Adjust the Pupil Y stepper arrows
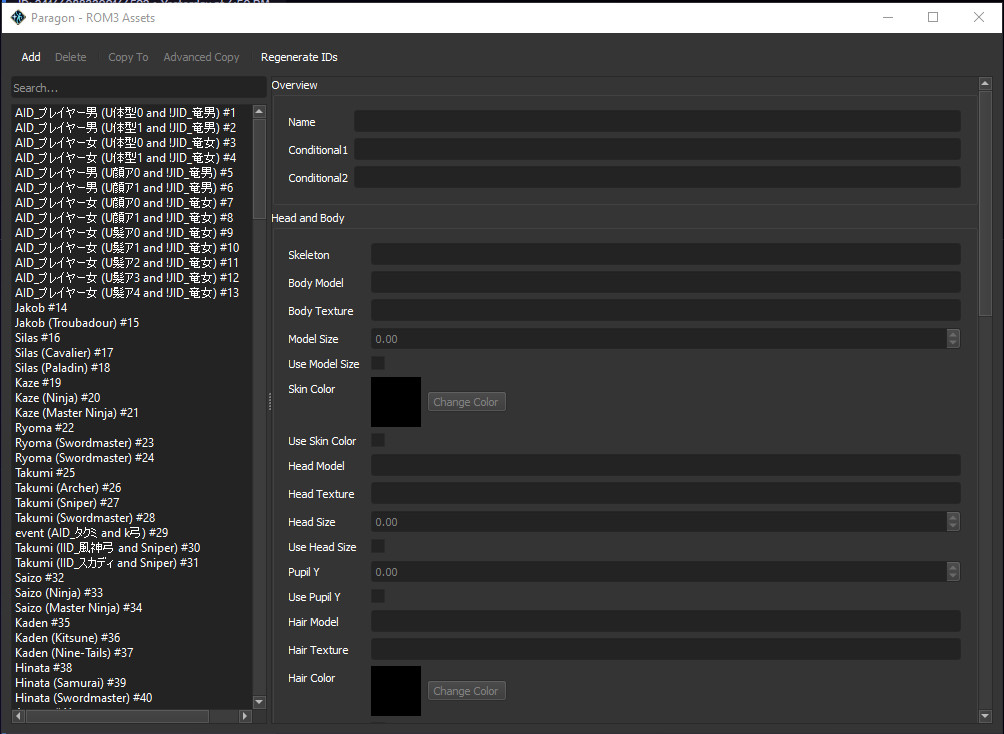Image resolution: width=1004 pixels, height=734 pixels. (952, 572)
